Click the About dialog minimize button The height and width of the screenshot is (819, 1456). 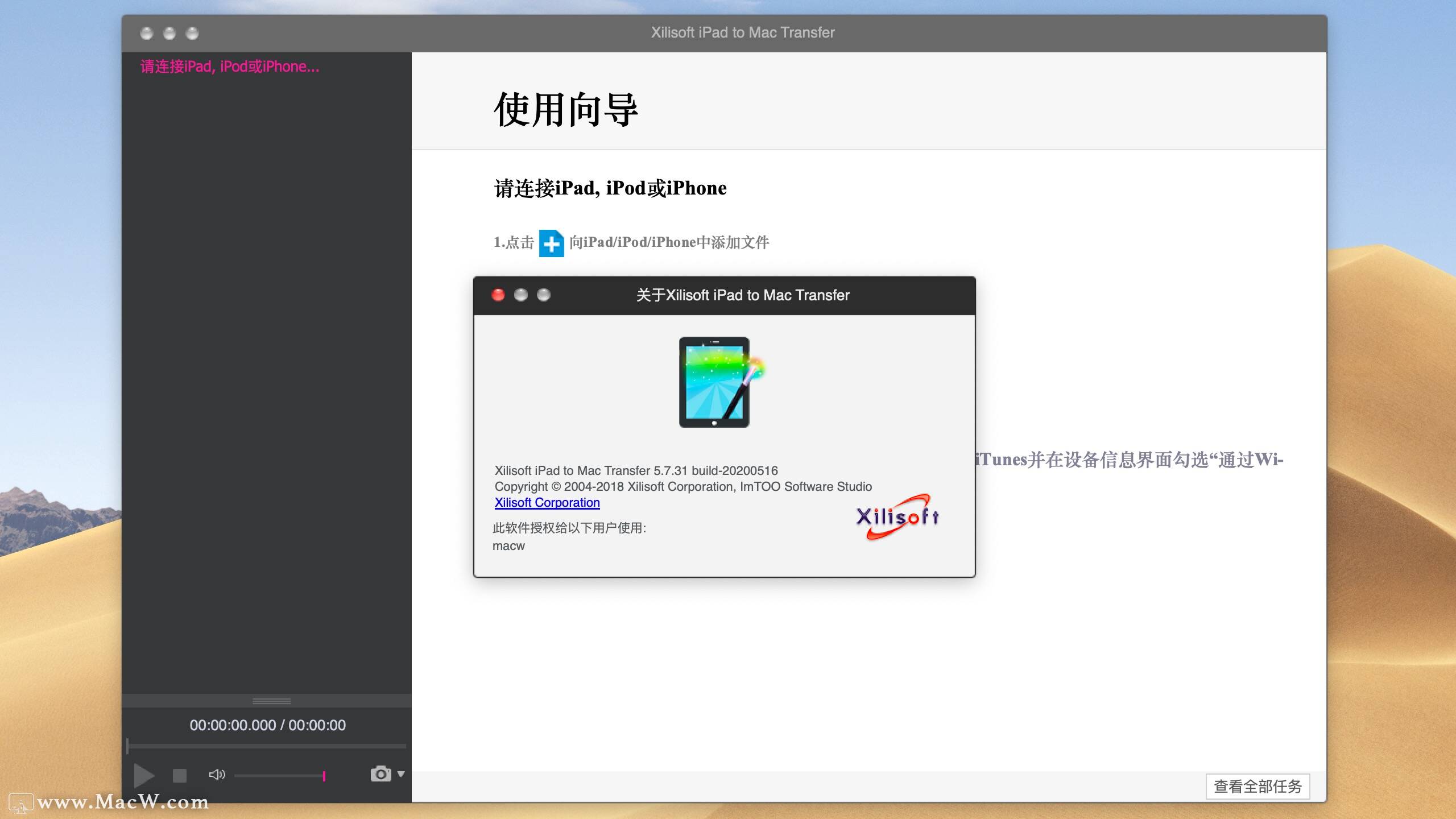[521, 295]
